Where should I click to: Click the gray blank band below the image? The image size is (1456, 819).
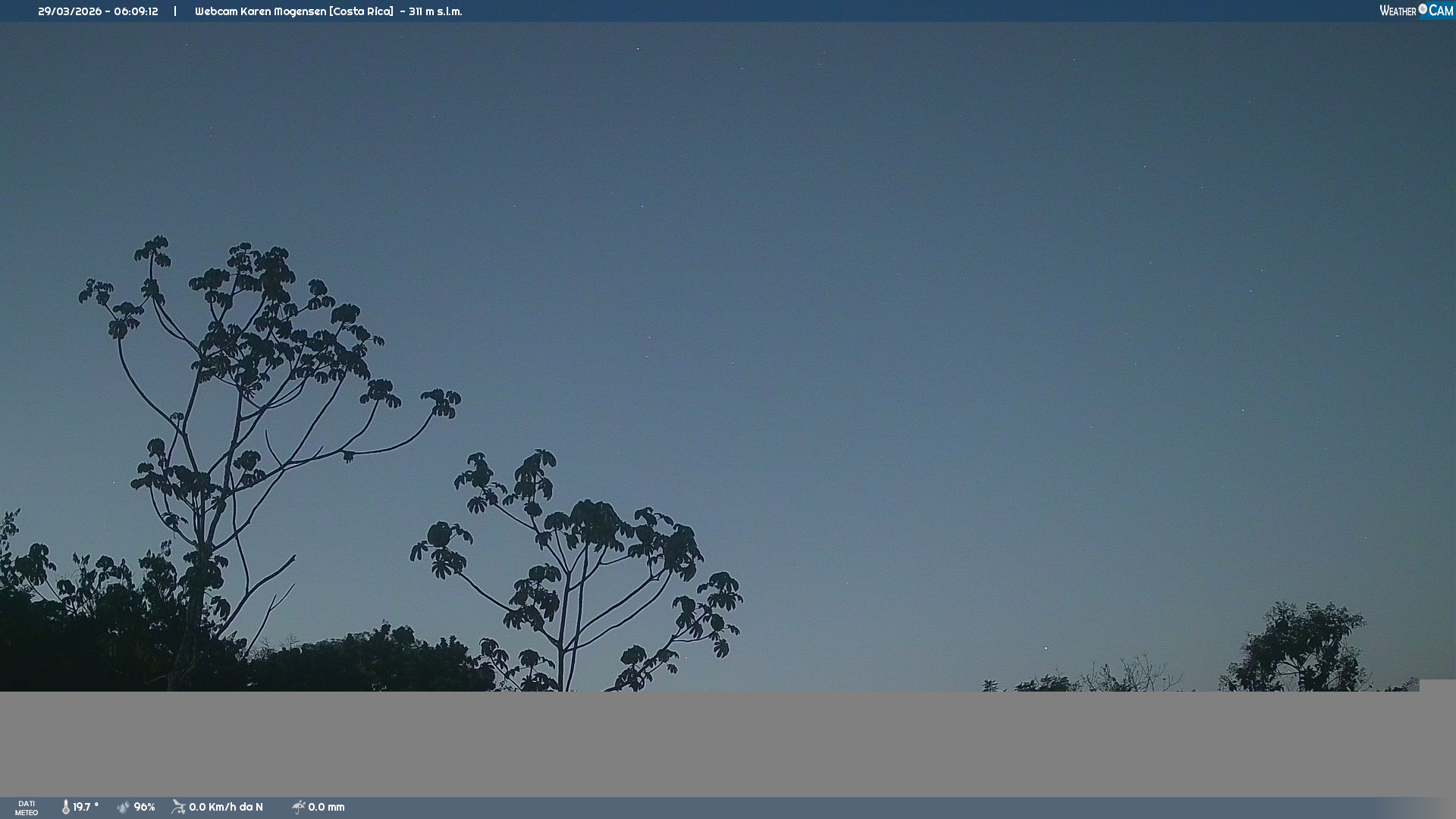728,743
